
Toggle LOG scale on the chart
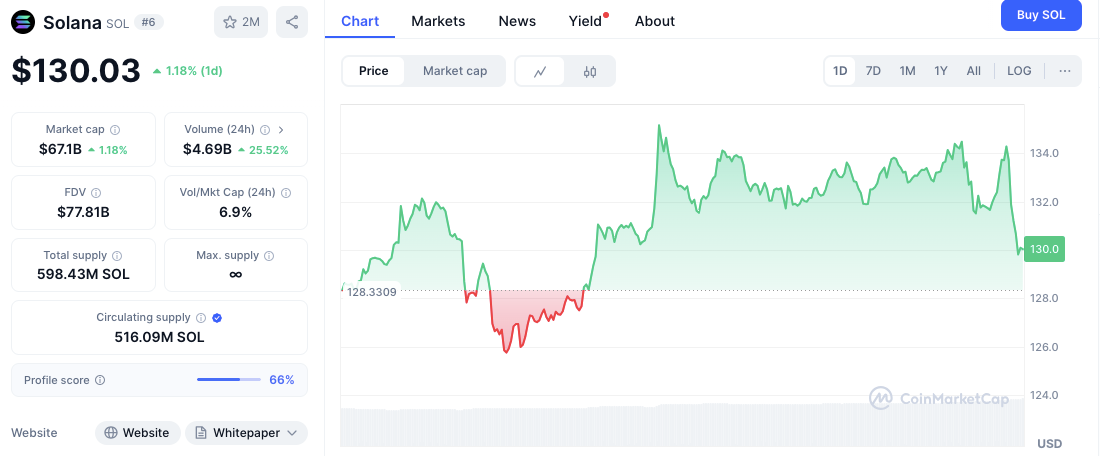(1019, 71)
